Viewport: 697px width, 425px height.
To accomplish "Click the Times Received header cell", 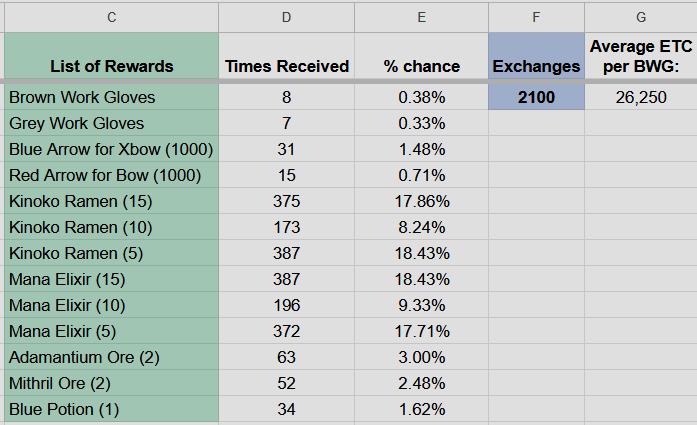I will point(286,66).
